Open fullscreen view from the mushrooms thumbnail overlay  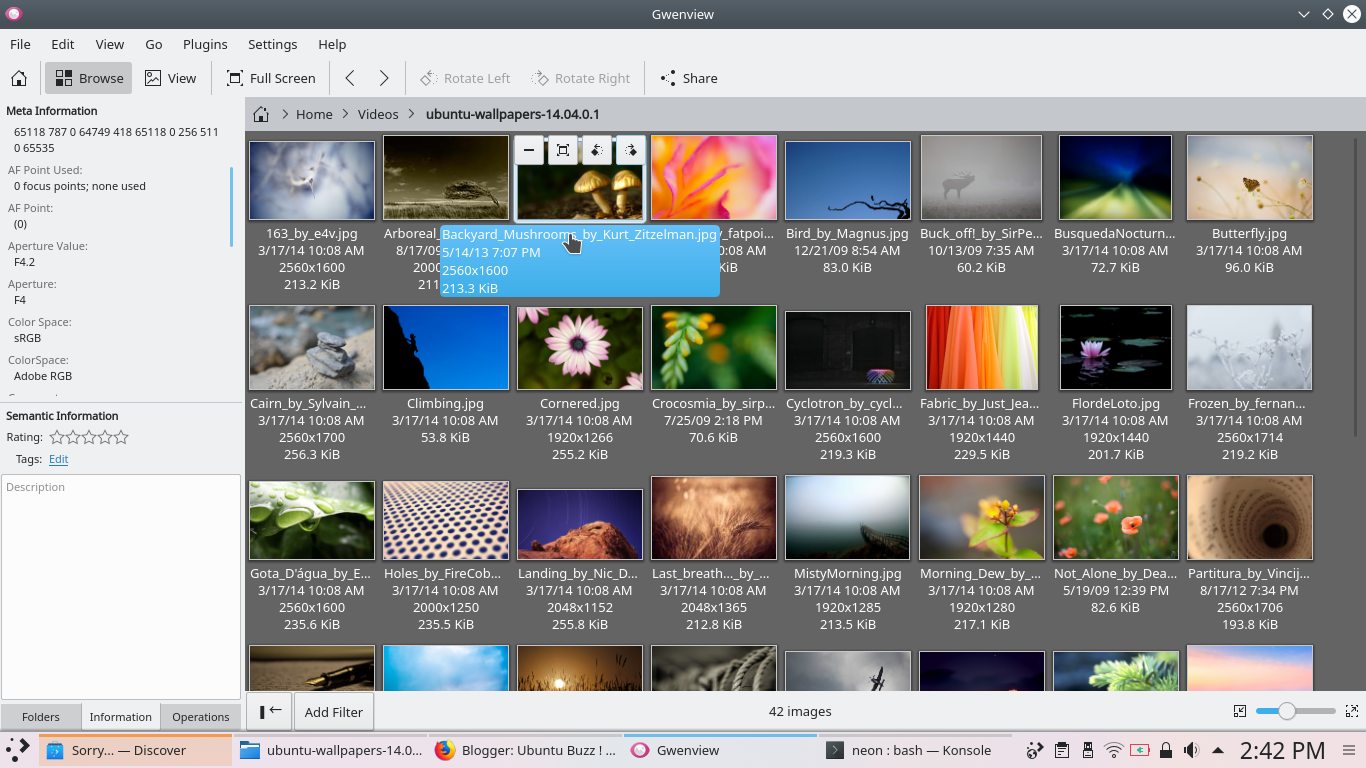563,150
